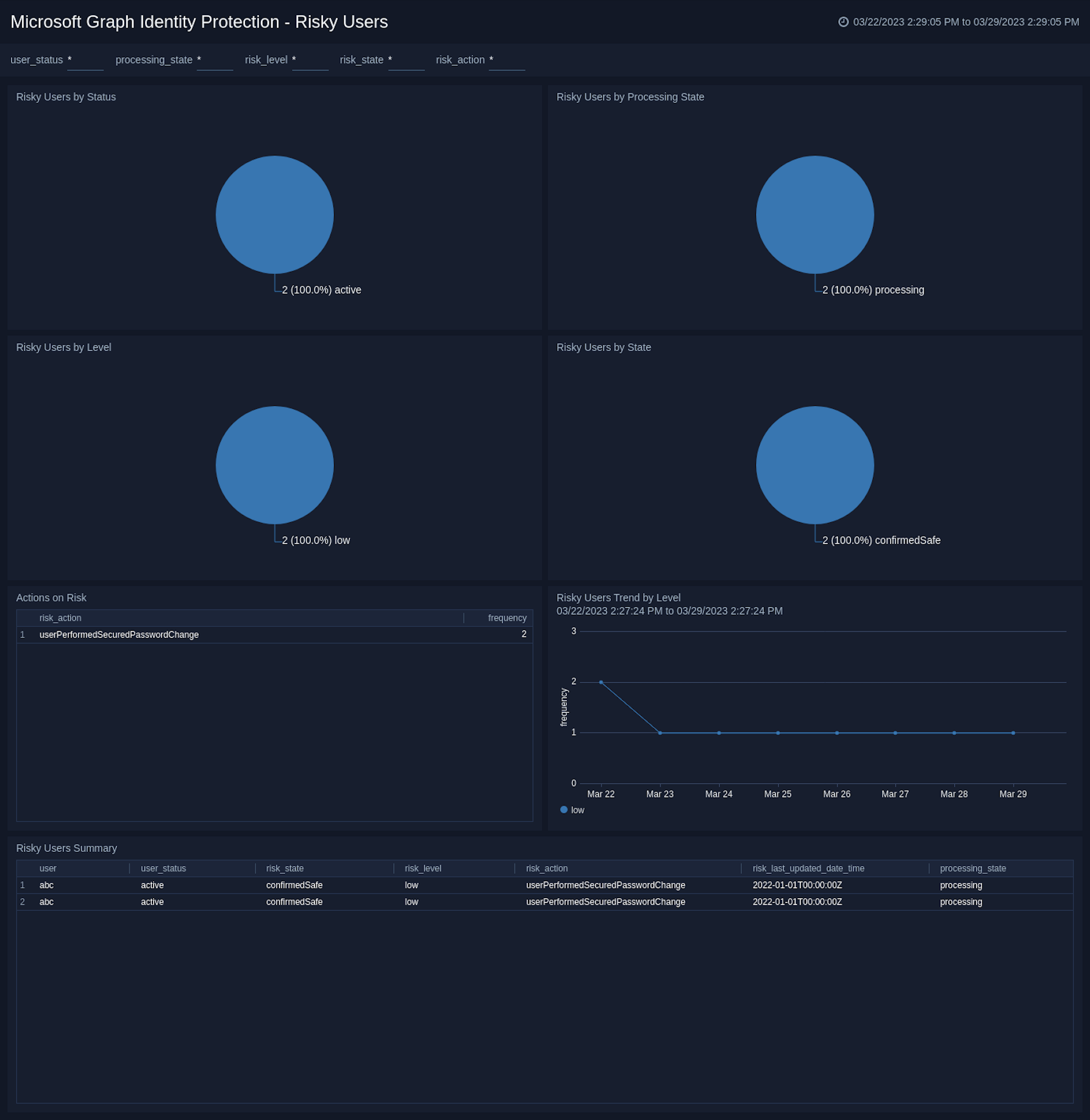This screenshot has height=1120, width=1090.
Task: Sort Actions on Risk by risk_action column
Action: pyautogui.click(x=60, y=618)
